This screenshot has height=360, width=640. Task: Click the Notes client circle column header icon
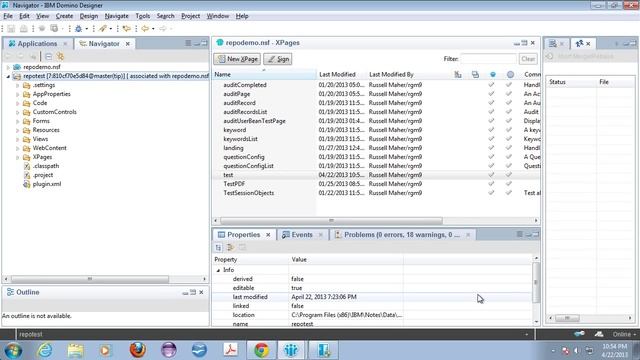pos(510,74)
